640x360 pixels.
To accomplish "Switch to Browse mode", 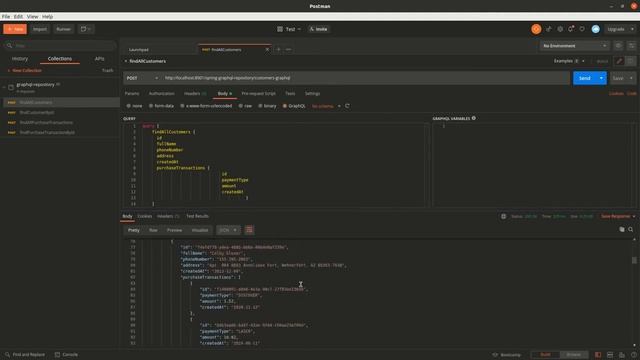I will coord(573,355).
